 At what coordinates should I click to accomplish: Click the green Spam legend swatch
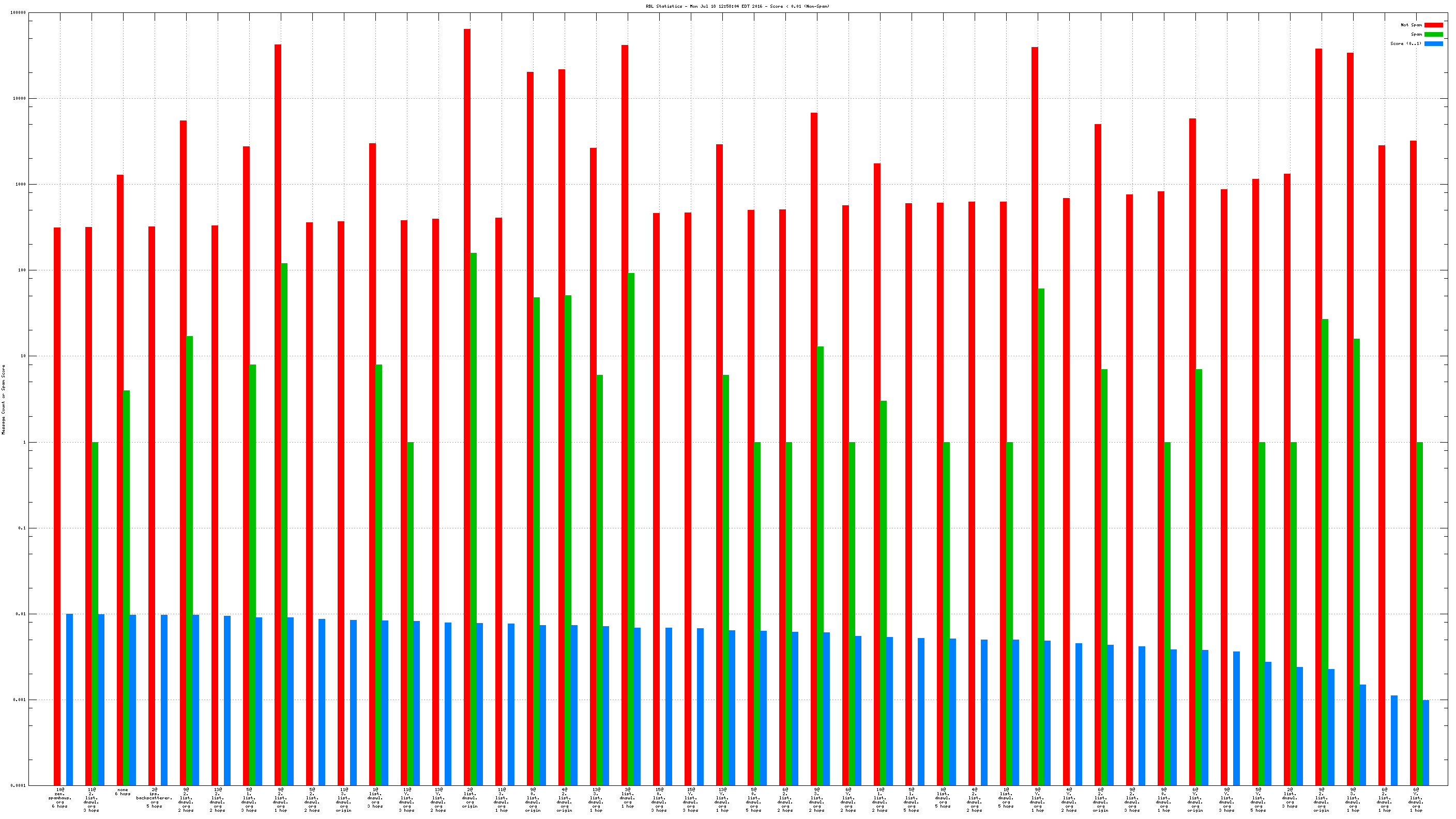click(1433, 35)
